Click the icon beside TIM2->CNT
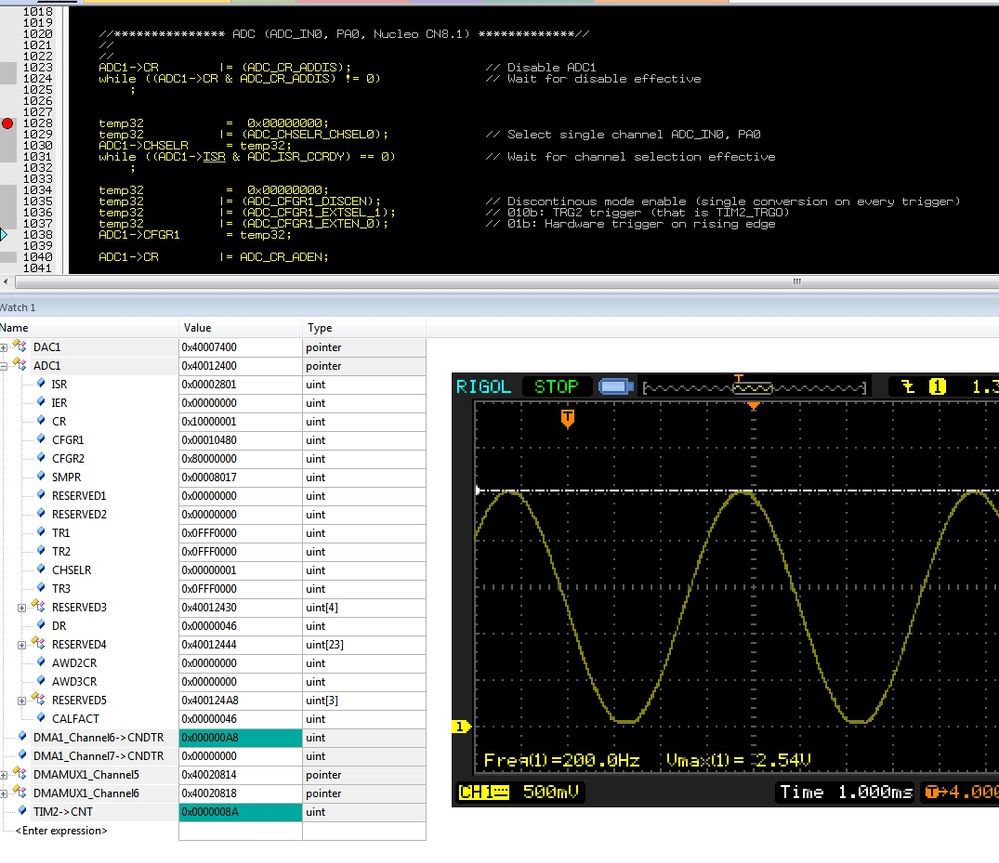Viewport: 999px width, 863px height. [x=22, y=811]
